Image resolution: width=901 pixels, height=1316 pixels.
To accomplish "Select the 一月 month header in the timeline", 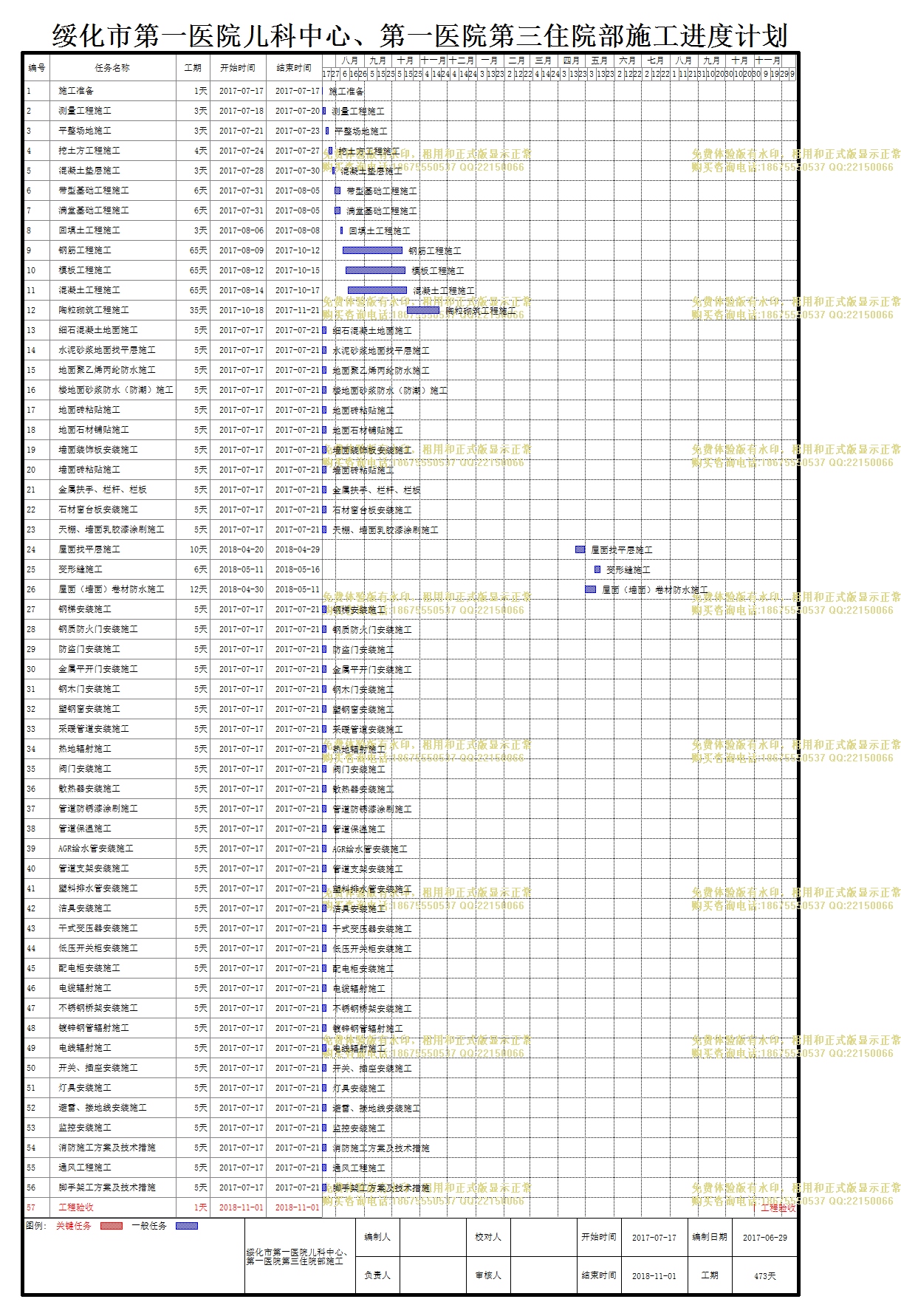I will 489,61.
